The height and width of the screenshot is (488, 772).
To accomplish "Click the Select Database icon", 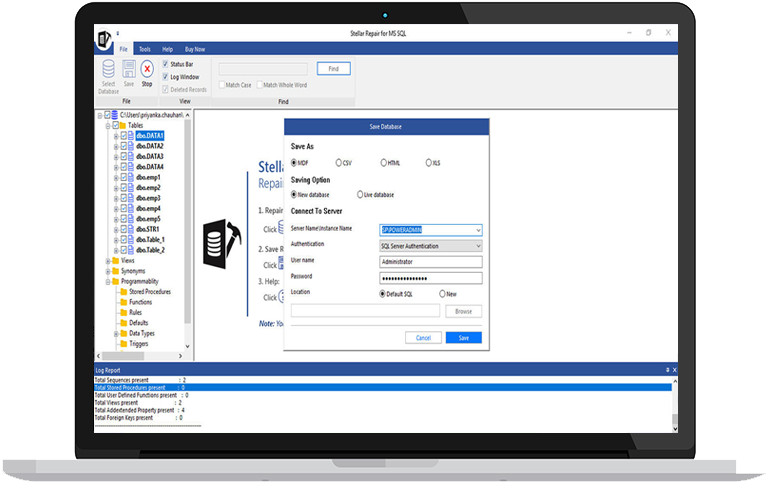I will tap(108, 69).
